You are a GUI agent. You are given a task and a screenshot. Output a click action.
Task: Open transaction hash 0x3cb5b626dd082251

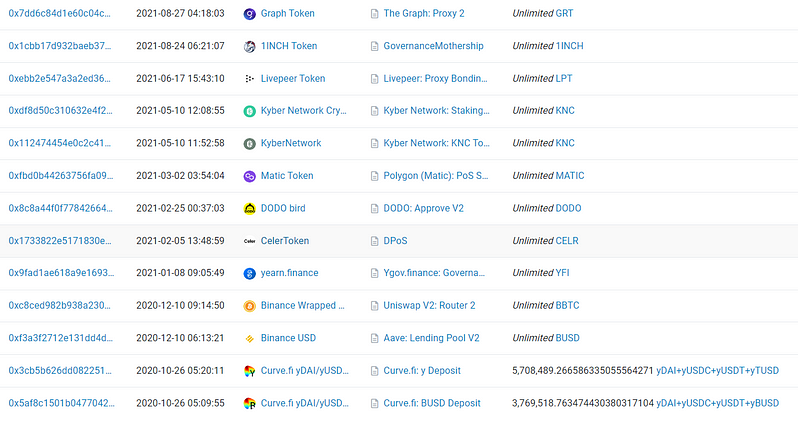(60, 371)
